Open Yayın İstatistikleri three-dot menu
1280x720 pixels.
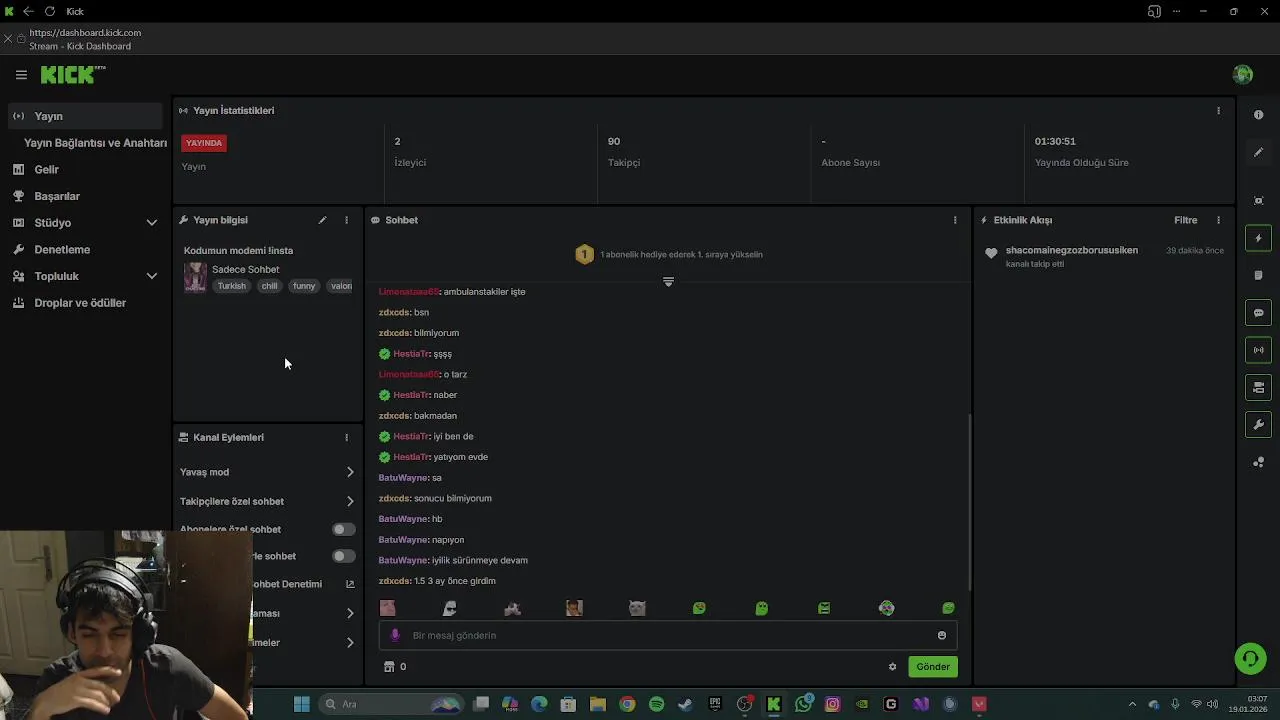point(1218,111)
